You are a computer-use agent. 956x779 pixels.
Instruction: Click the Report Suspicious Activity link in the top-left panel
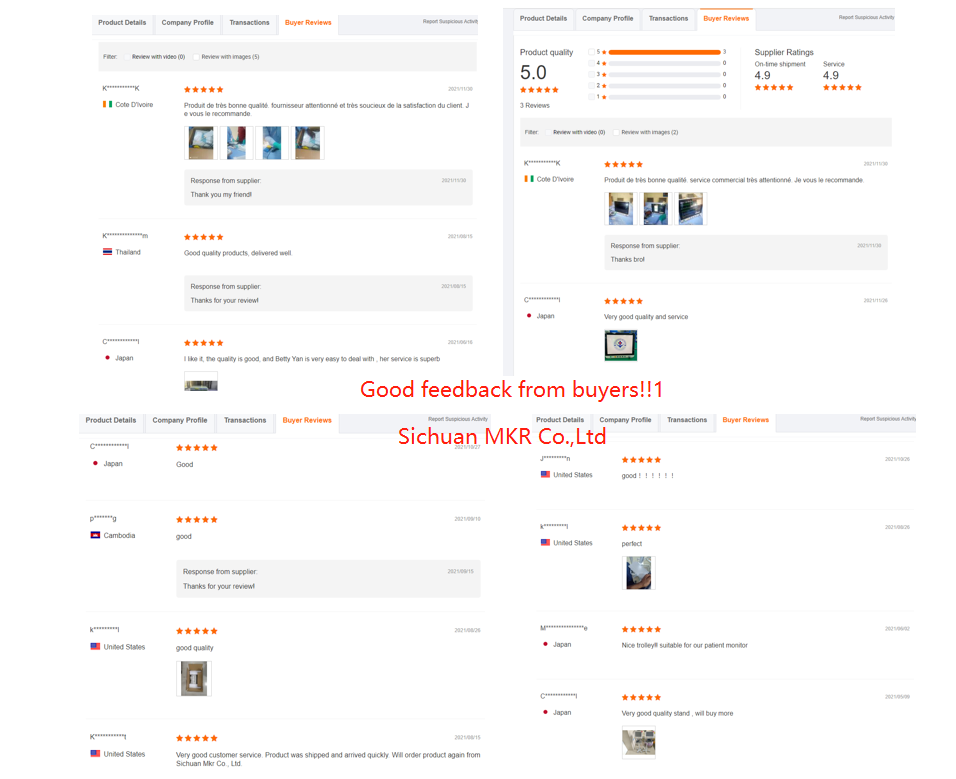click(450, 21)
